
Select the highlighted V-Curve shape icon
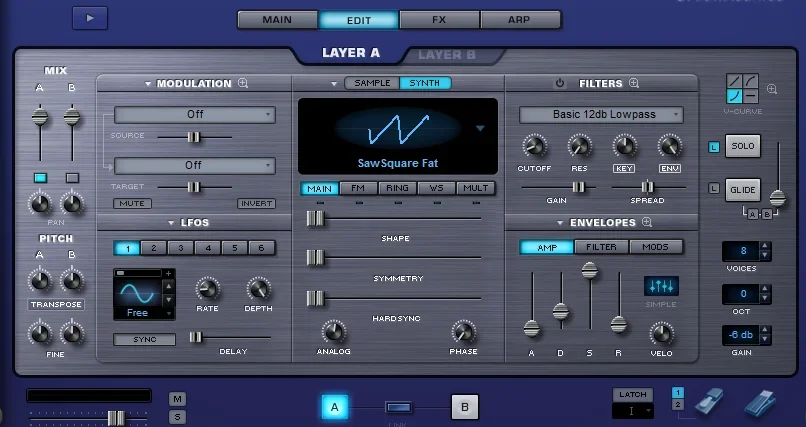(x=735, y=96)
